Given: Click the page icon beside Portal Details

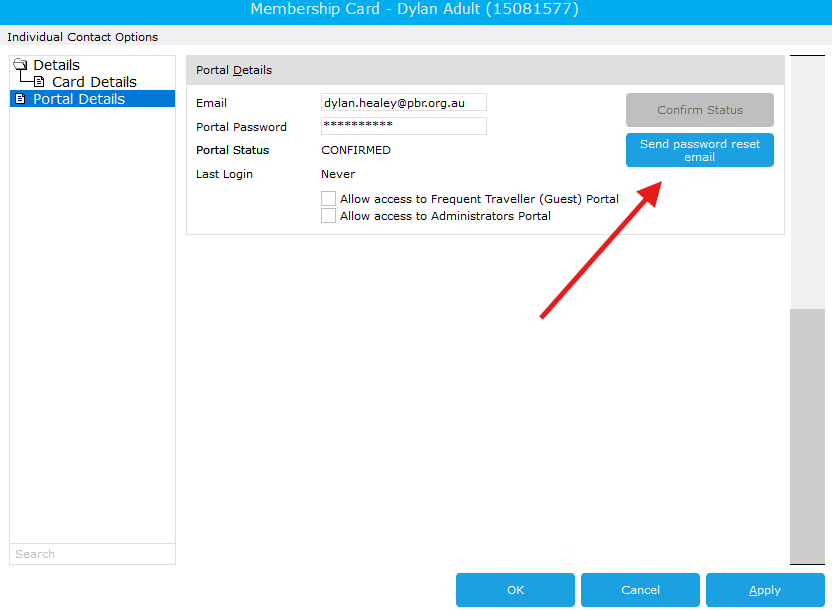Looking at the screenshot, I should [20, 99].
